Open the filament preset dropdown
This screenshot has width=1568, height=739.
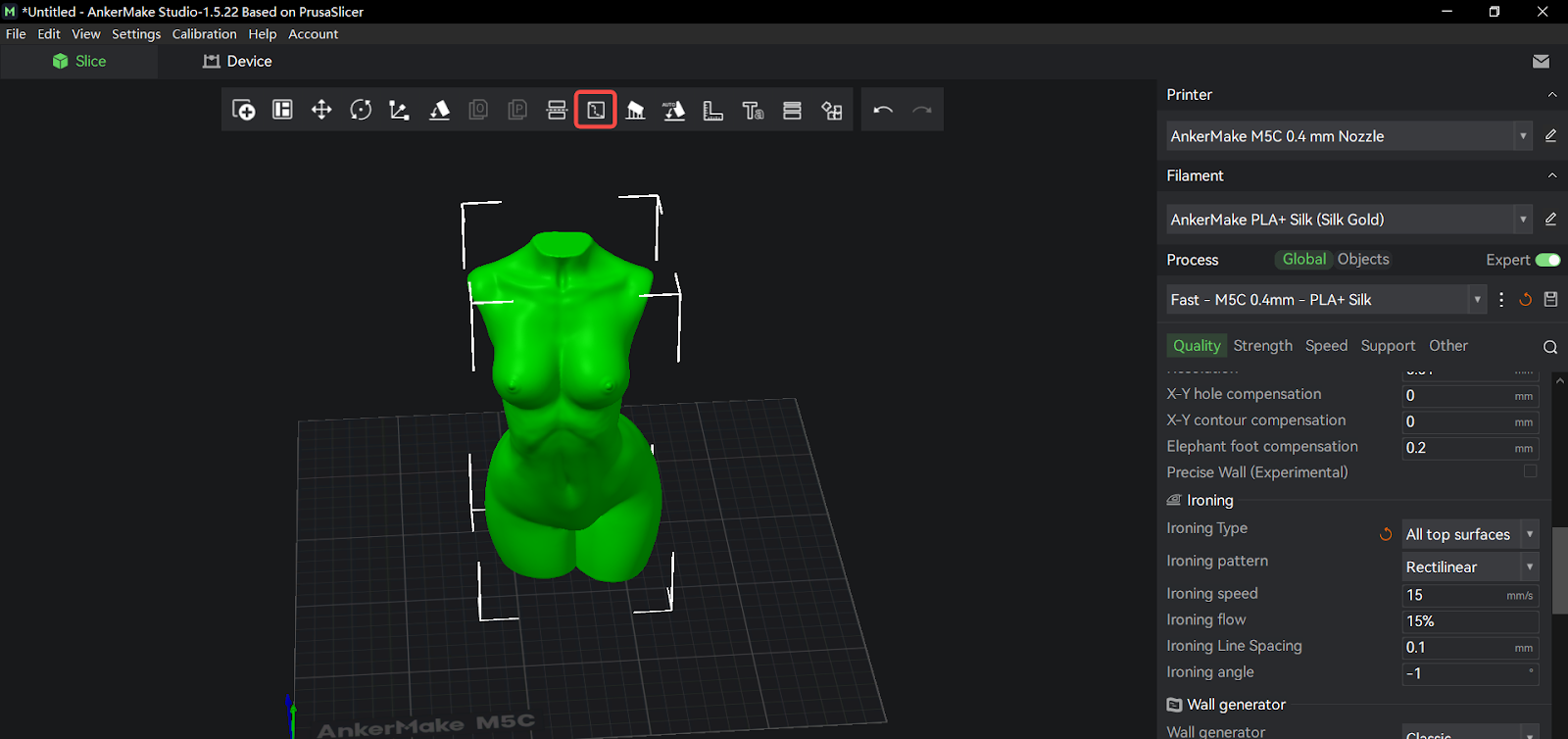click(x=1523, y=220)
